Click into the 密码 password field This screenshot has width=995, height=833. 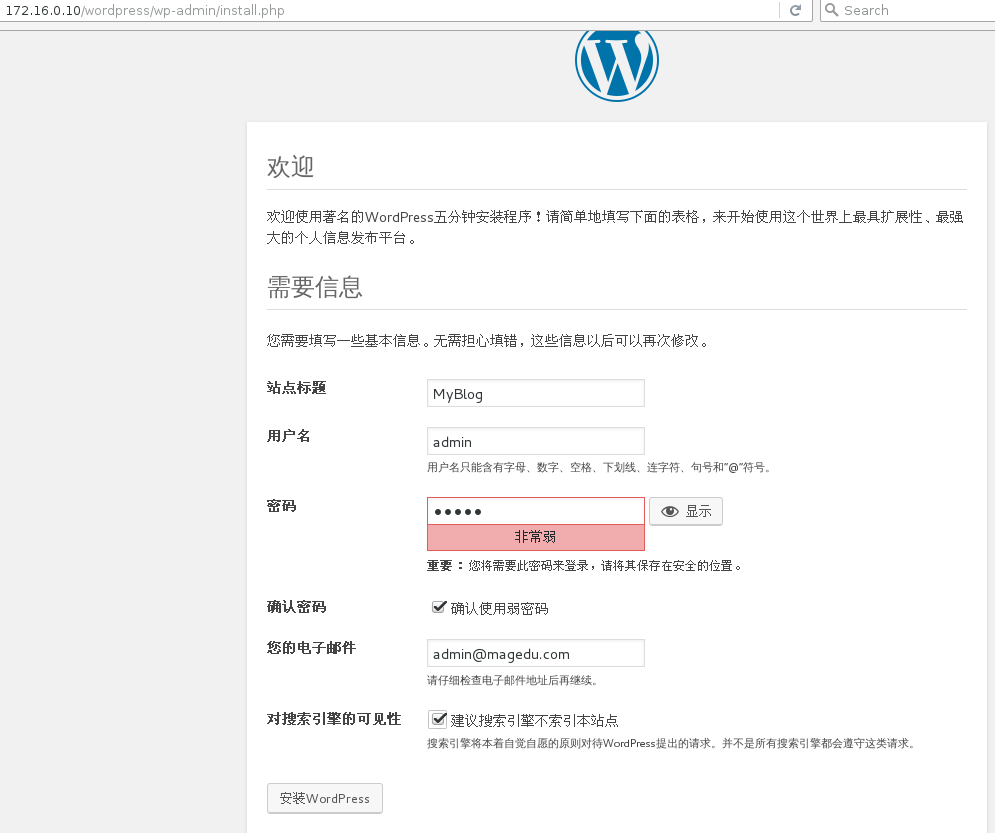click(536, 511)
